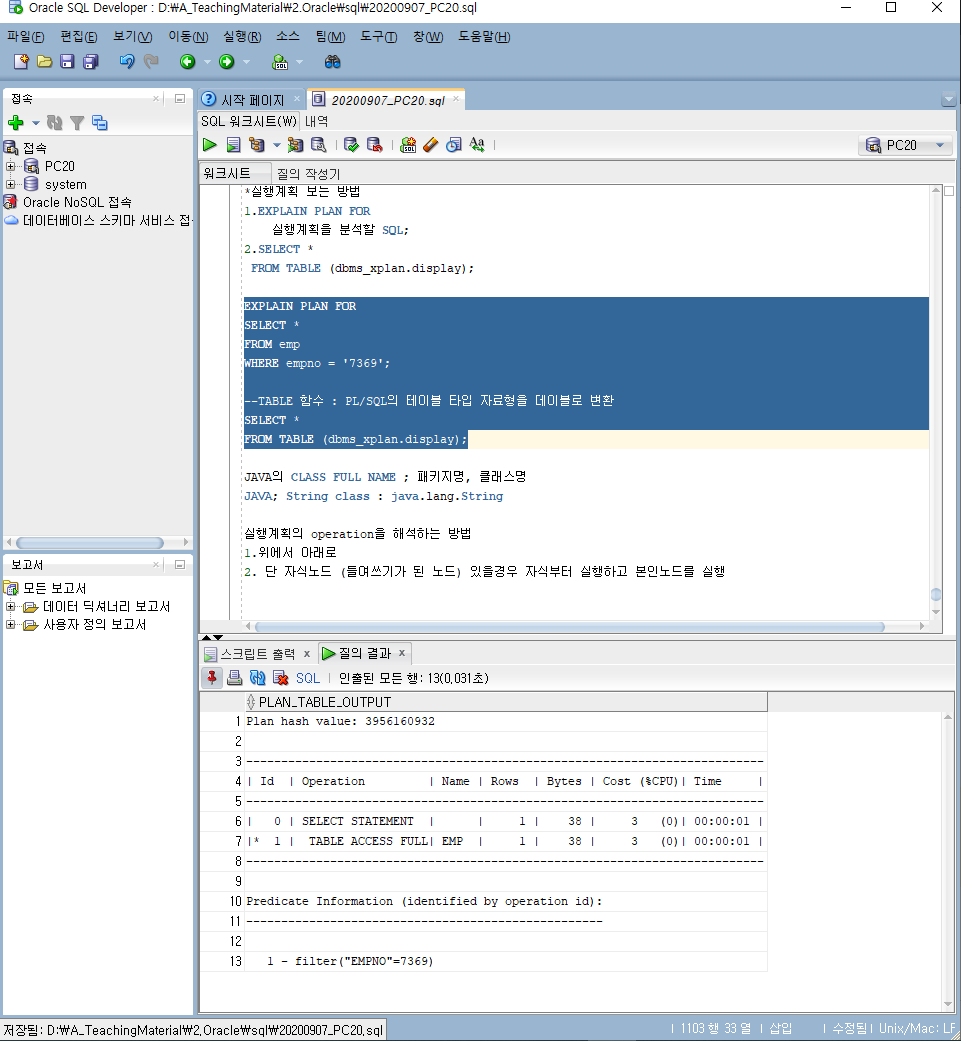Select Oracle NoSQL 접속 tree item
Viewport: 961px width, 1041px height.
coord(77,202)
